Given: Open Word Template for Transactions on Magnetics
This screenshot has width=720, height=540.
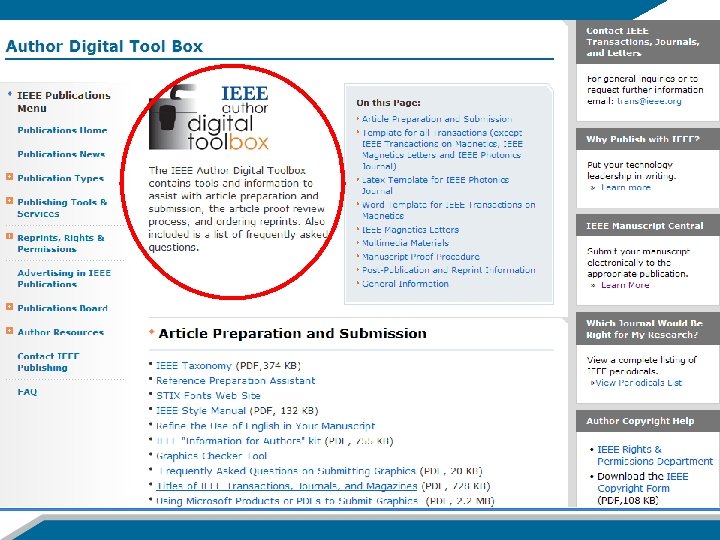Looking at the screenshot, I should point(449,210).
